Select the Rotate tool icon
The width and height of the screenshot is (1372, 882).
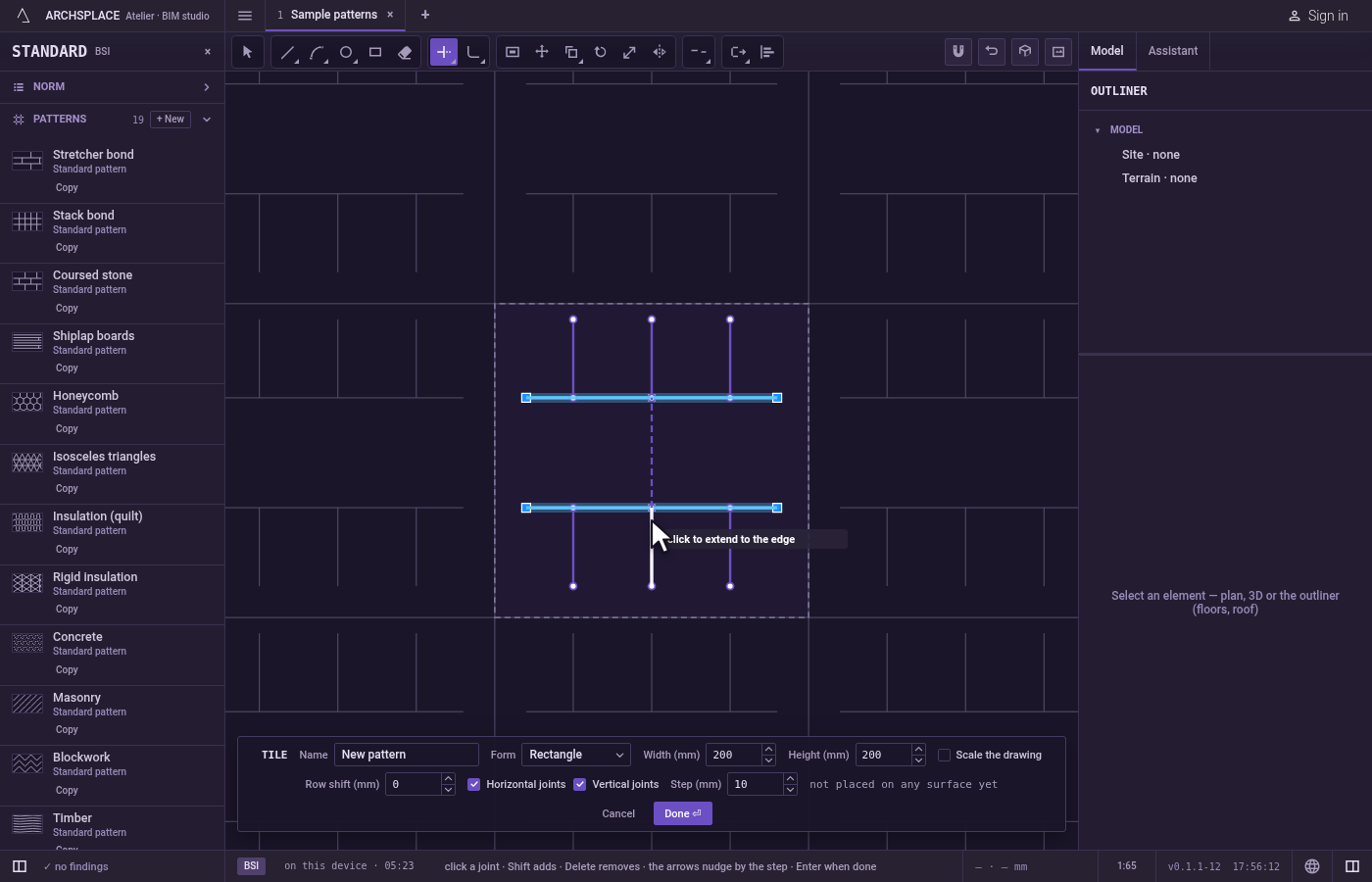click(601, 52)
